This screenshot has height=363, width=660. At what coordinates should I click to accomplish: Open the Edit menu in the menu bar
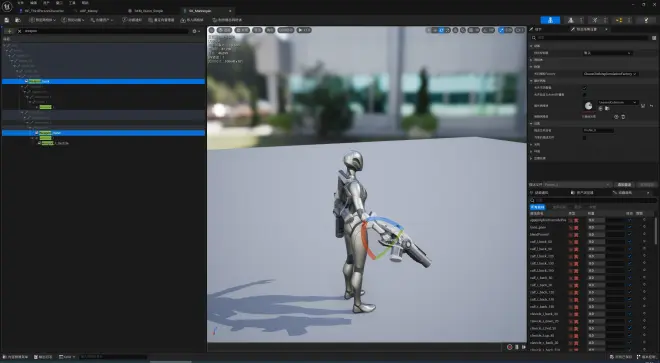point(33,3)
